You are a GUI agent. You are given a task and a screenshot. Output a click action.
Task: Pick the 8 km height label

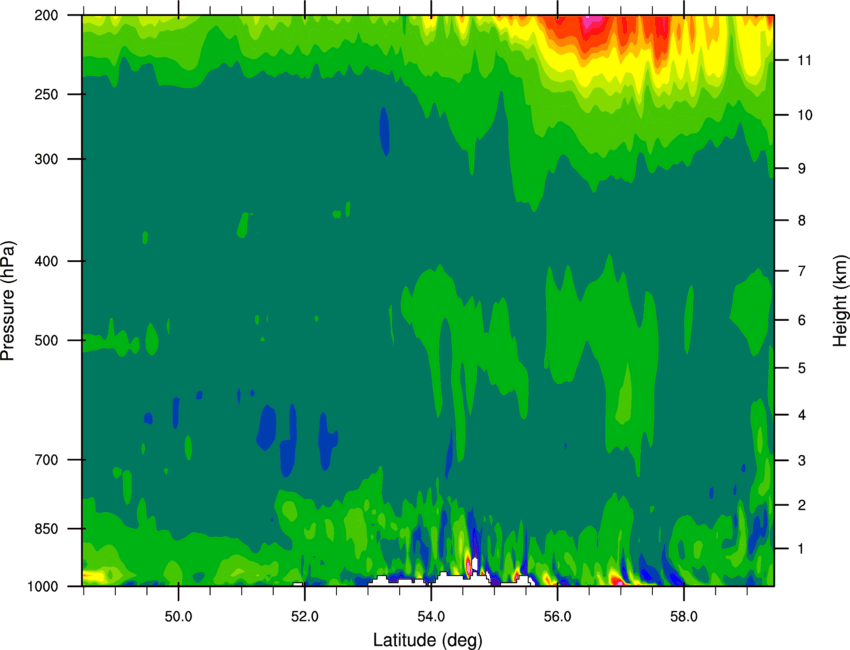[x=801, y=220]
